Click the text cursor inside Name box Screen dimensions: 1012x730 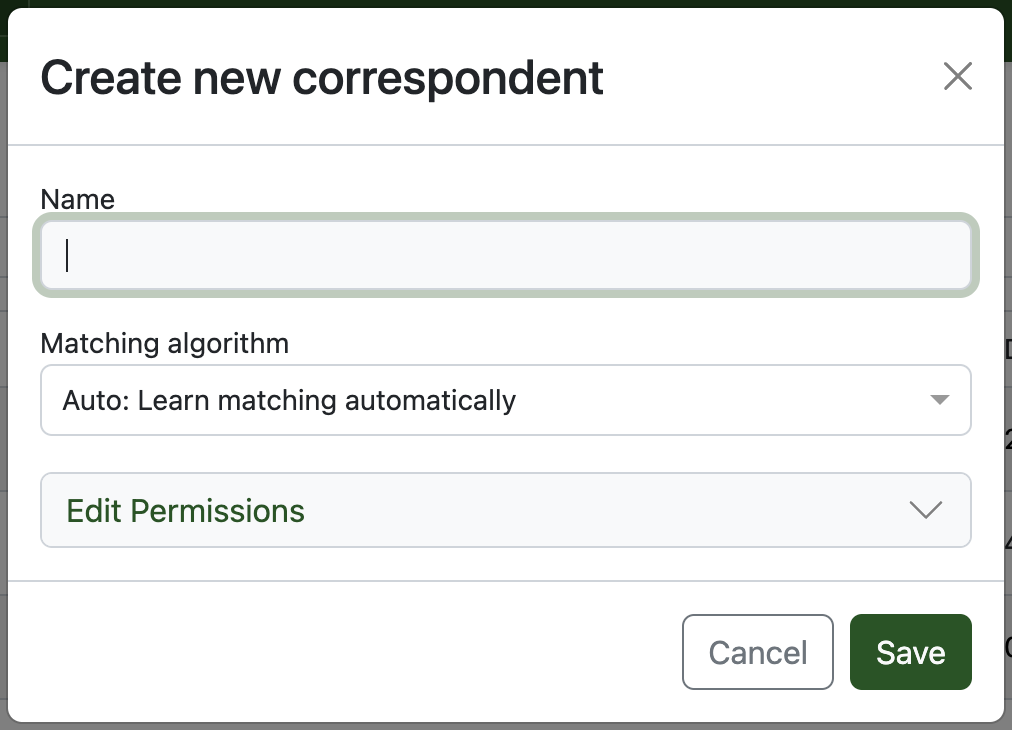(68, 256)
